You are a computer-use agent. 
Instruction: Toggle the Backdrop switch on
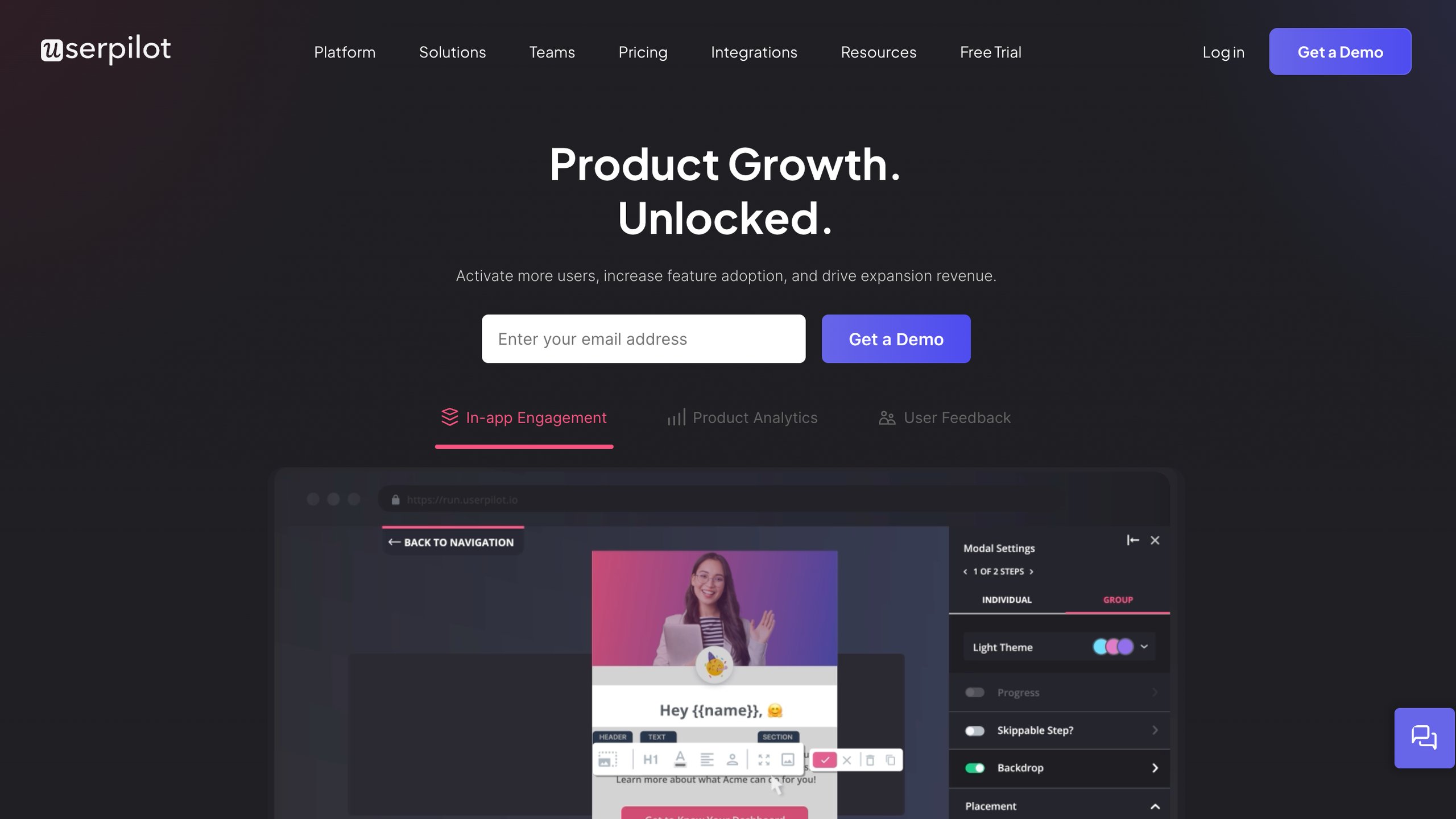975,768
